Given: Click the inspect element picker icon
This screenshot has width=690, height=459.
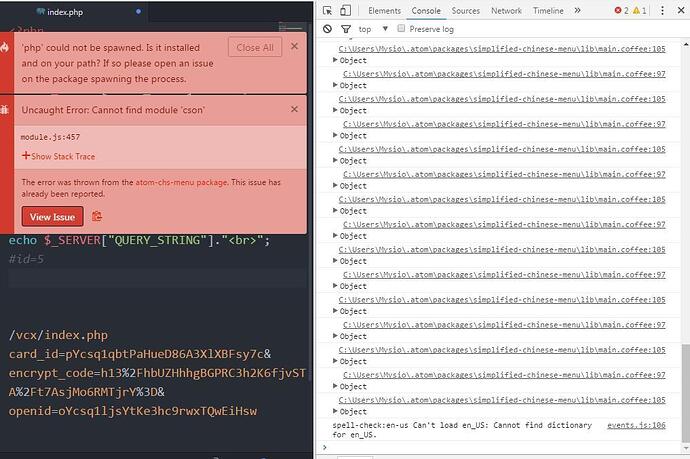Looking at the screenshot, I should [328, 11].
